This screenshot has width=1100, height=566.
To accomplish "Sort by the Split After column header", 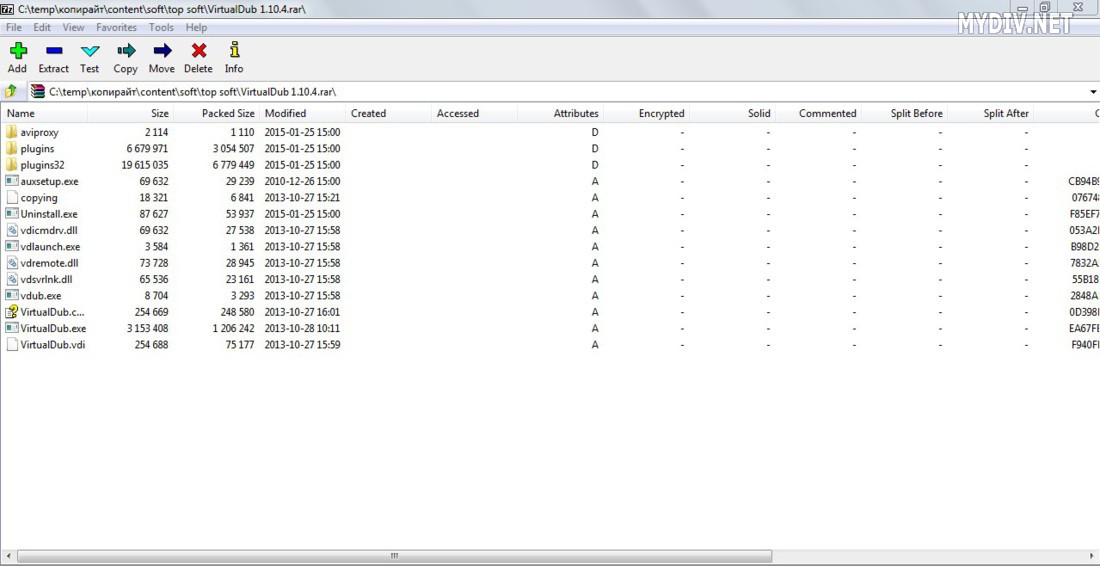I will 990,113.
